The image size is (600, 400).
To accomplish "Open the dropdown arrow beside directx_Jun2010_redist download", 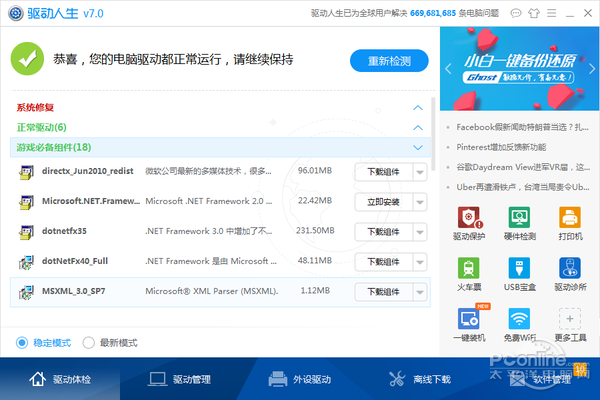I will pyautogui.click(x=420, y=172).
